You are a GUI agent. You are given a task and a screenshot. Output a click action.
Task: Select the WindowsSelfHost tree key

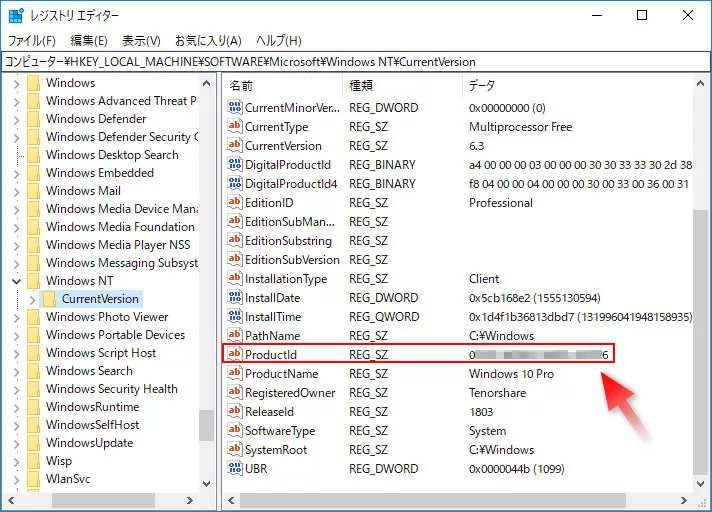(x=93, y=425)
